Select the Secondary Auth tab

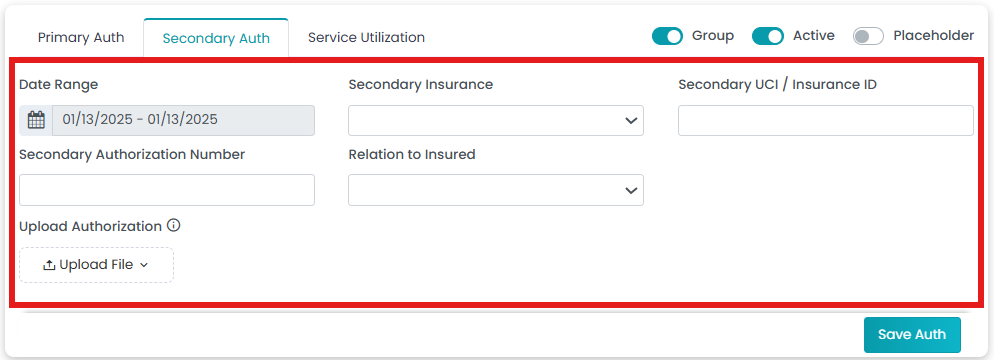click(x=216, y=38)
